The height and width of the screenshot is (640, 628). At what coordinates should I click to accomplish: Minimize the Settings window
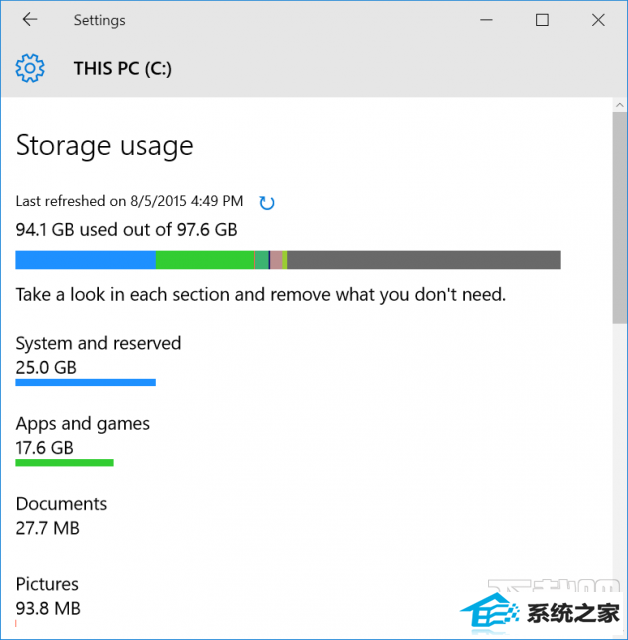point(486,20)
